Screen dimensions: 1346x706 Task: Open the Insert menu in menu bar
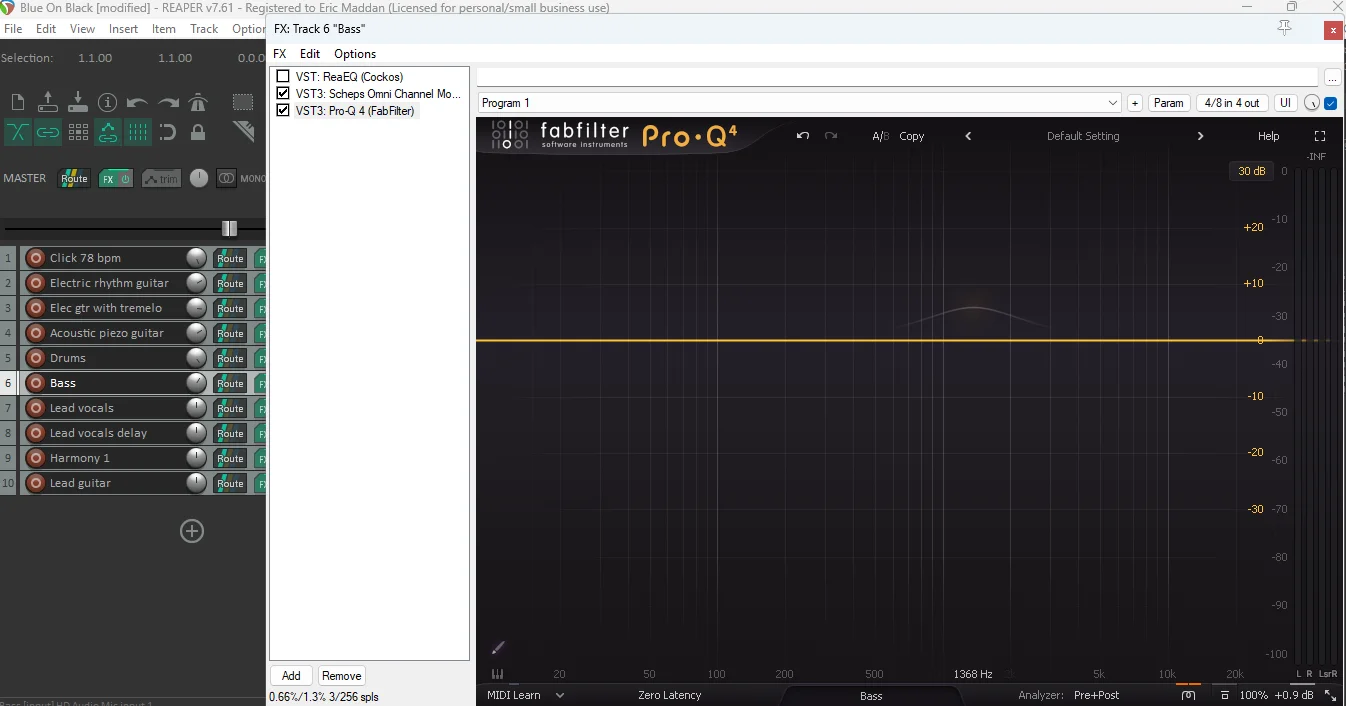(x=123, y=29)
